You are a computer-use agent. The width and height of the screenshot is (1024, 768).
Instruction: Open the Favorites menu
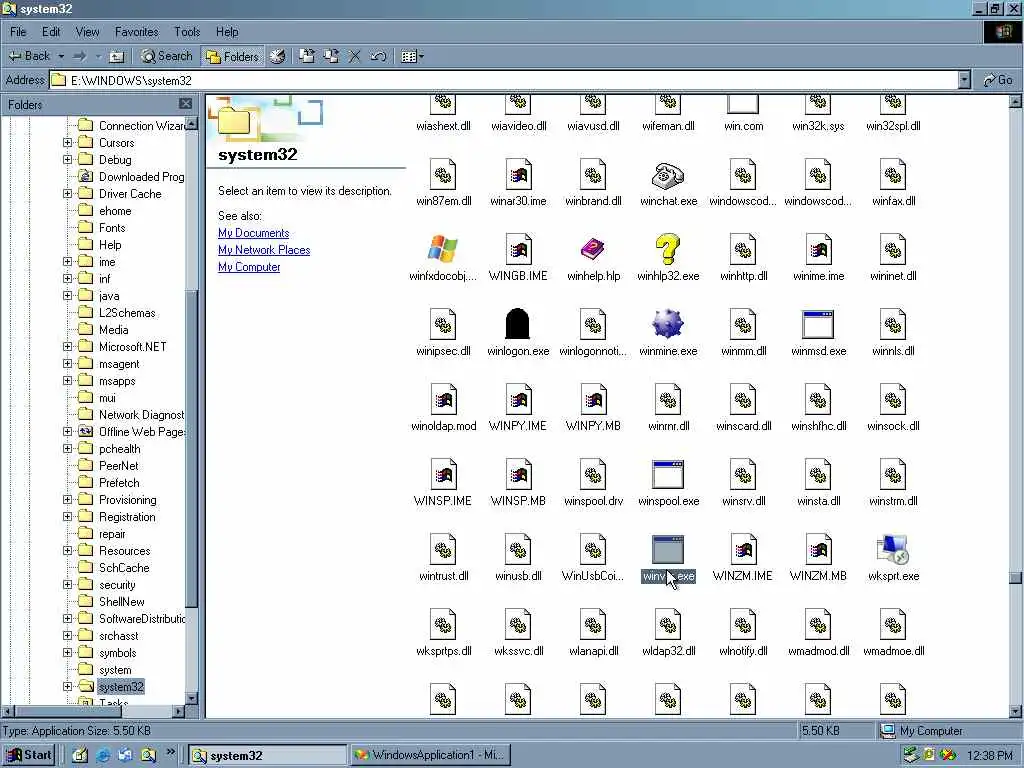(136, 31)
